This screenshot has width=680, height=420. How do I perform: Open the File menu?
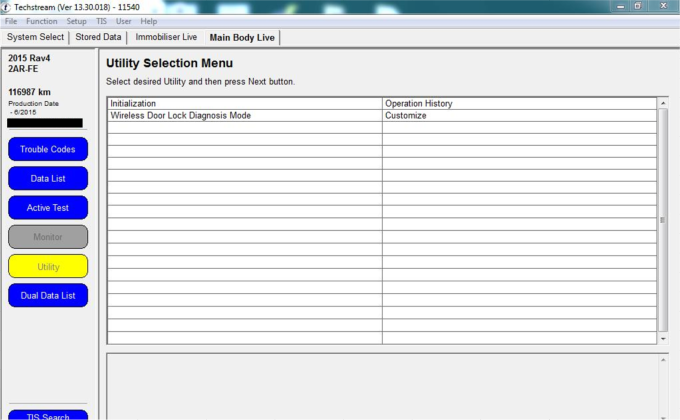click(x=11, y=21)
